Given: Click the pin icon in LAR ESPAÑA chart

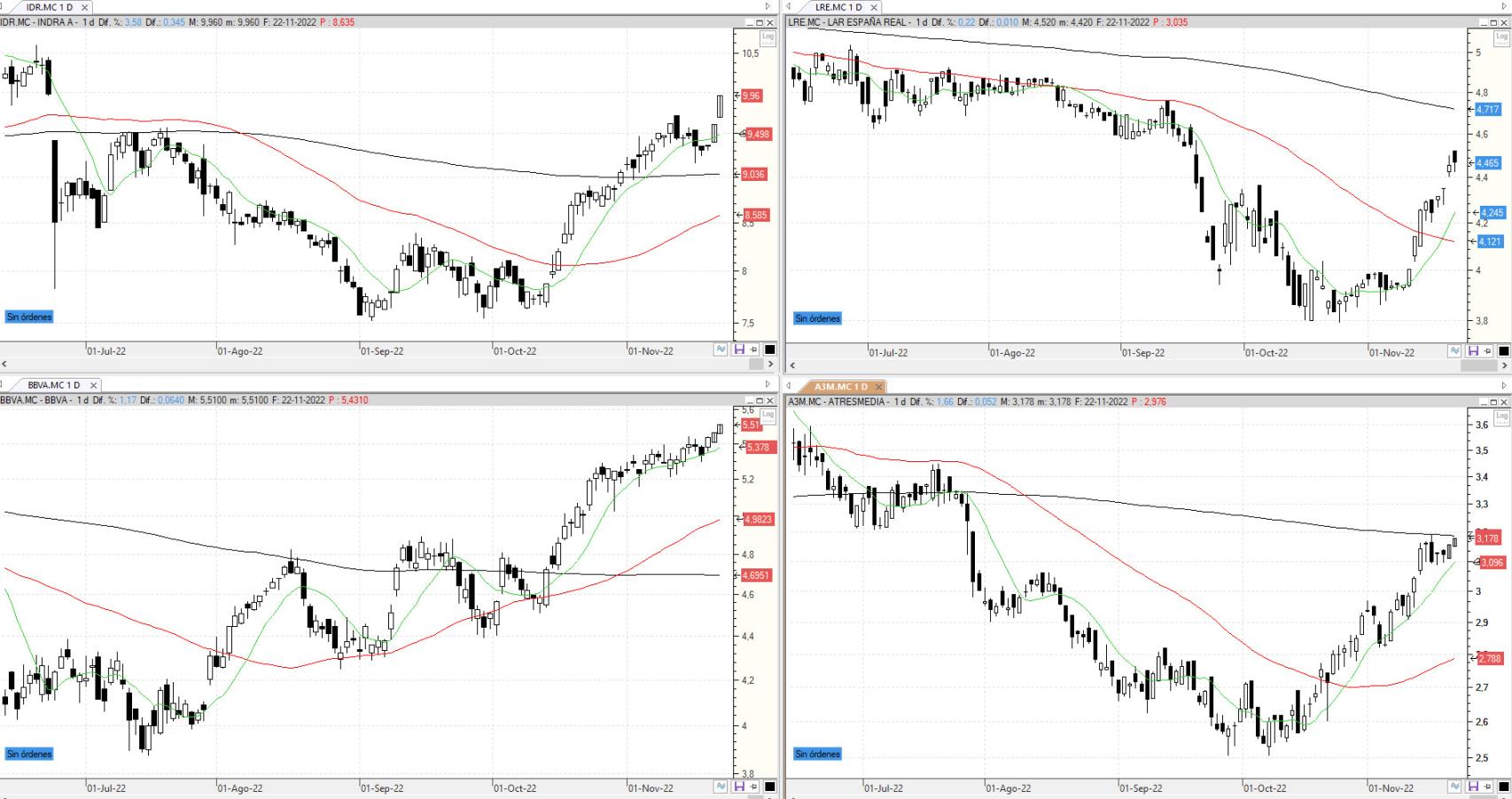Looking at the screenshot, I should point(1487,351).
